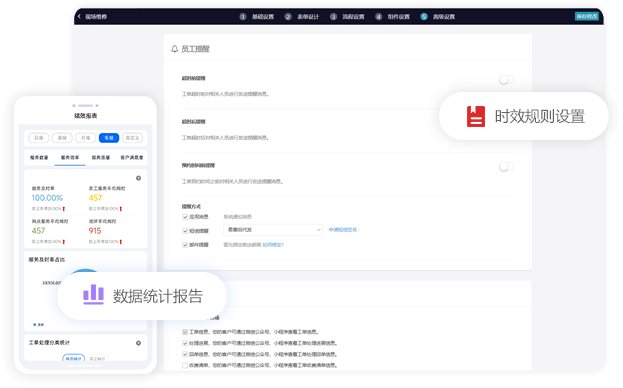Go to step 4 组件设置
The height and width of the screenshot is (388, 623).
pyautogui.click(x=393, y=16)
